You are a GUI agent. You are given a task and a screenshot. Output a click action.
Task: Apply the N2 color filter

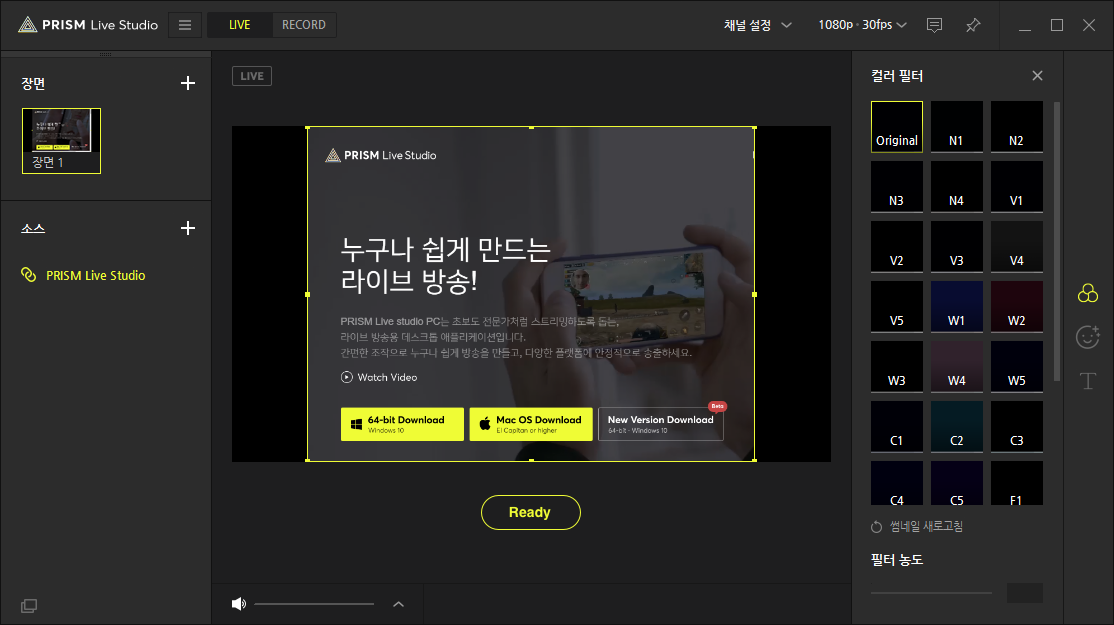pos(1017,126)
